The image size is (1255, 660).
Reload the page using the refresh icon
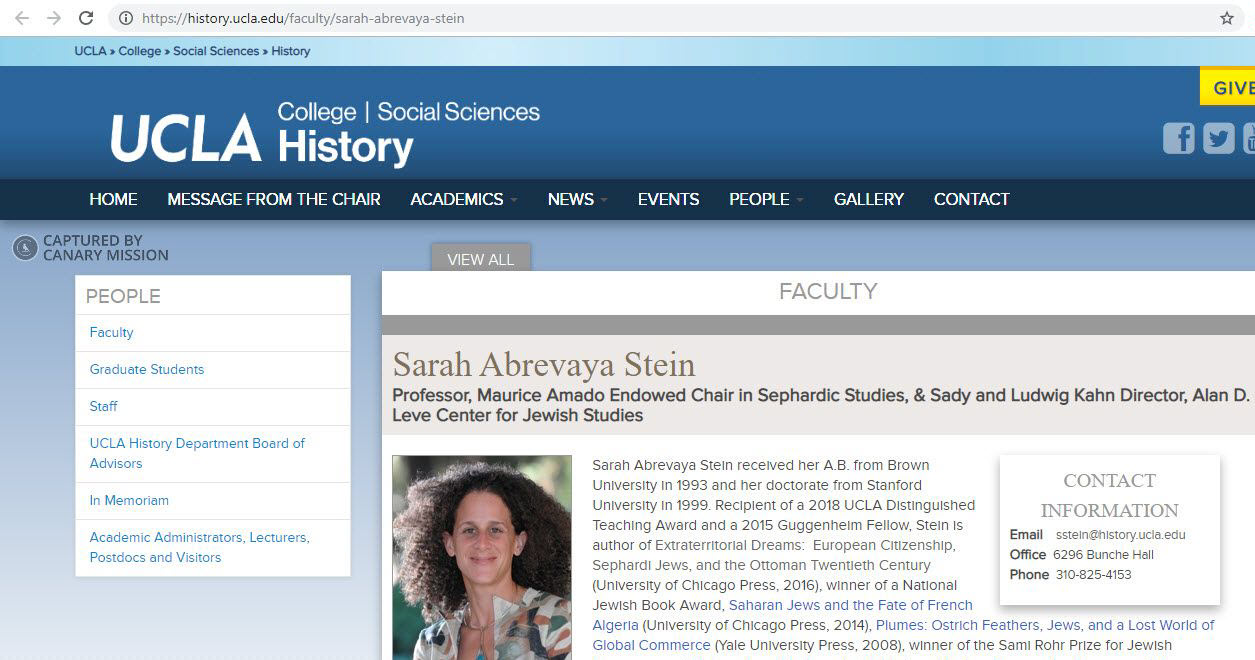pyautogui.click(x=85, y=17)
